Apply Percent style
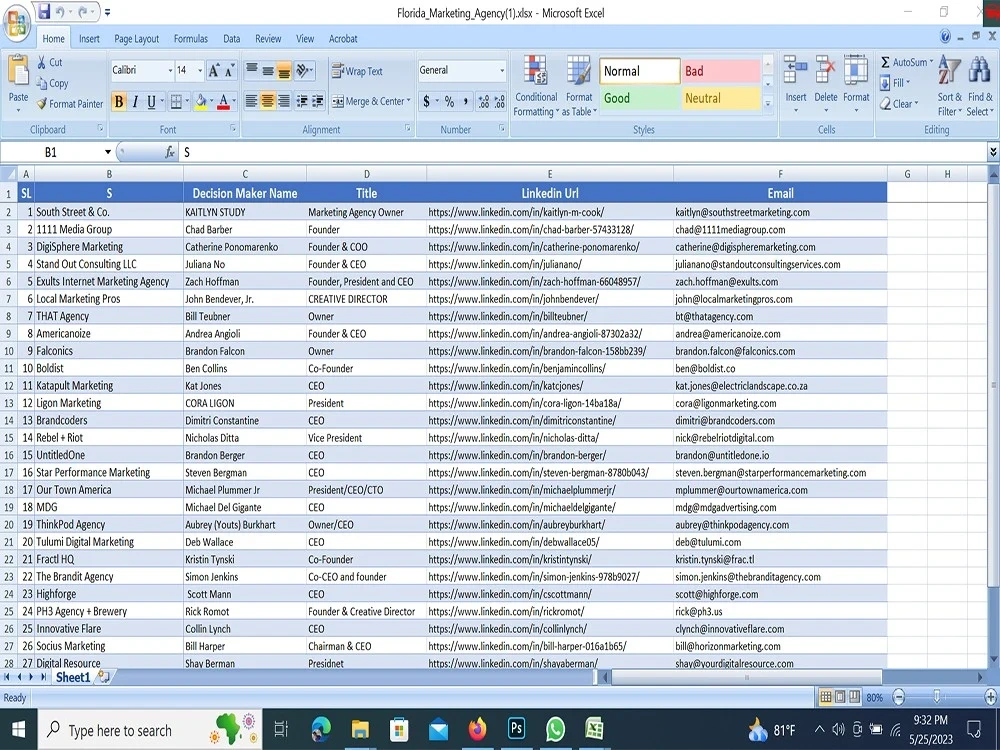Viewport: 1000px width, 750px height. [x=450, y=101]
